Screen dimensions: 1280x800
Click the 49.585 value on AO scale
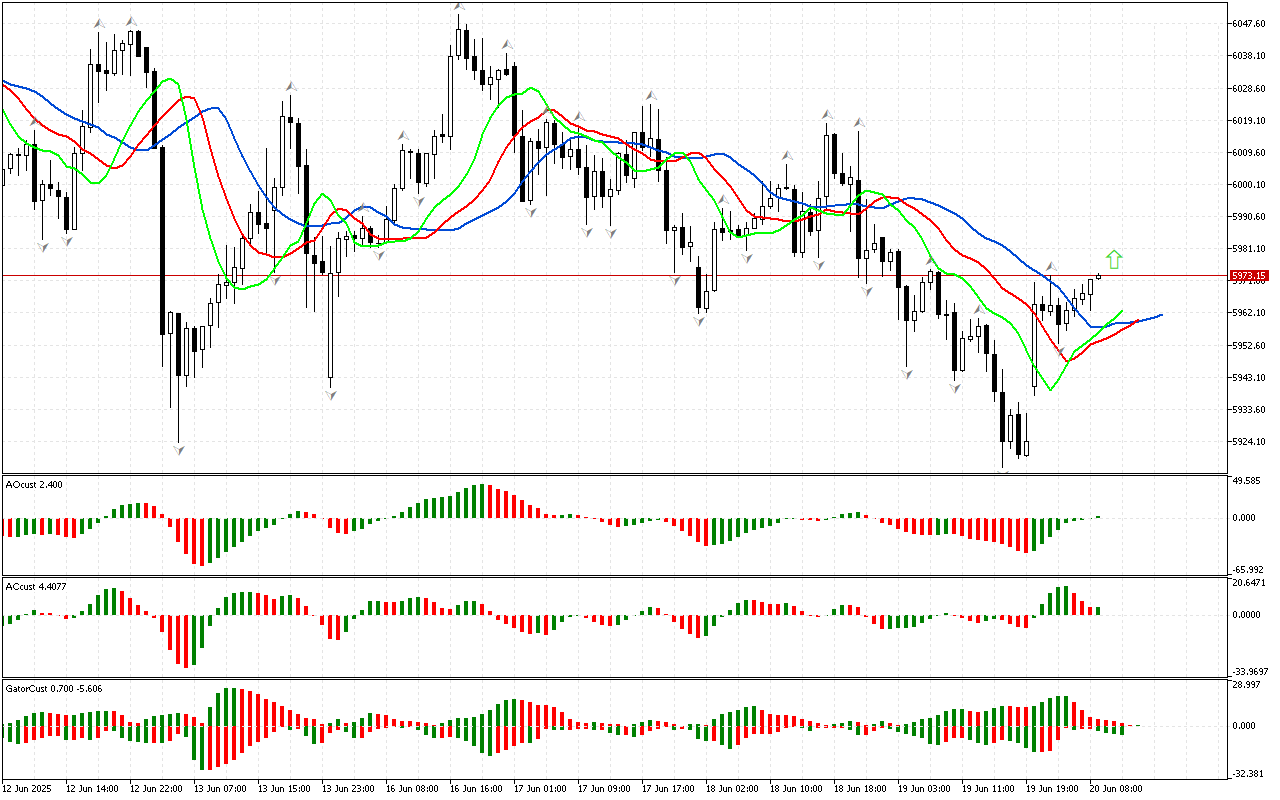pos(1246,482)
